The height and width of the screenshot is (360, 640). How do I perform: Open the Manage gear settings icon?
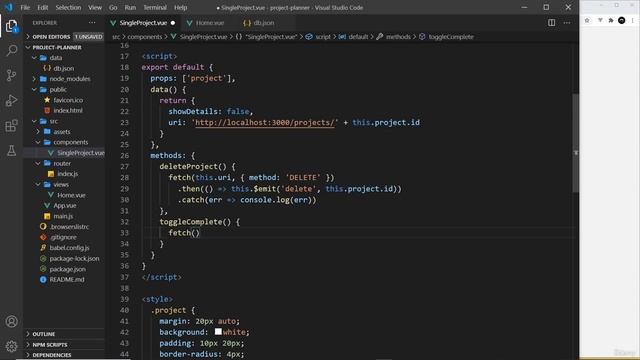click(11, 346)
